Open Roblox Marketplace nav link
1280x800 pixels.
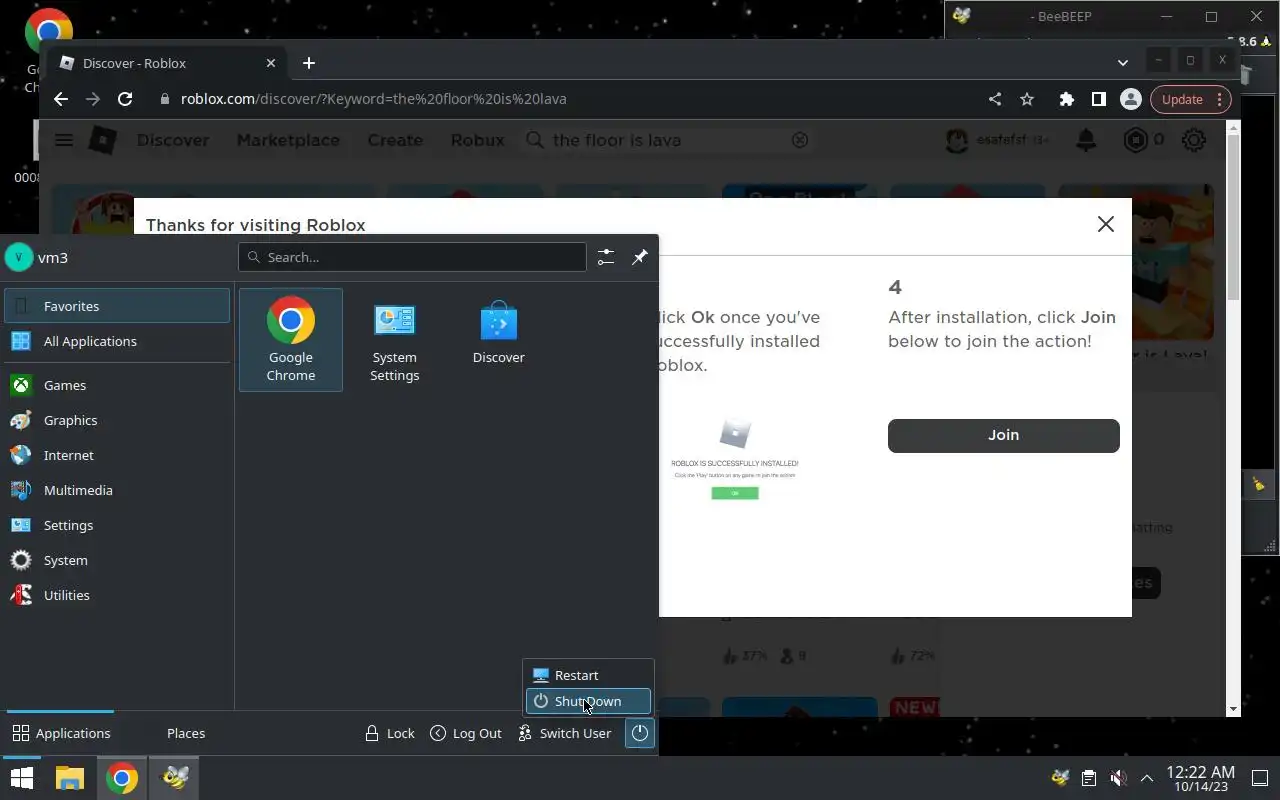[288, 140]
